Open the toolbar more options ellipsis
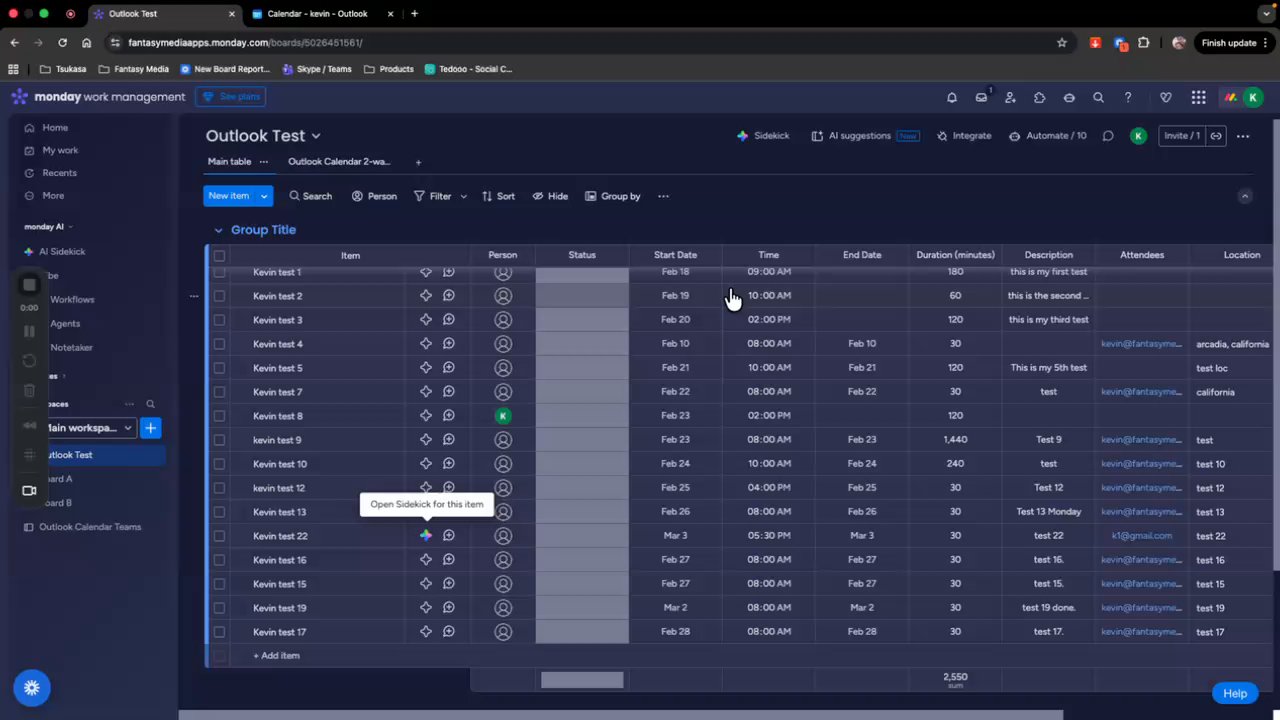This screenshot has height=720, width=1280. (x=663, y=196)
